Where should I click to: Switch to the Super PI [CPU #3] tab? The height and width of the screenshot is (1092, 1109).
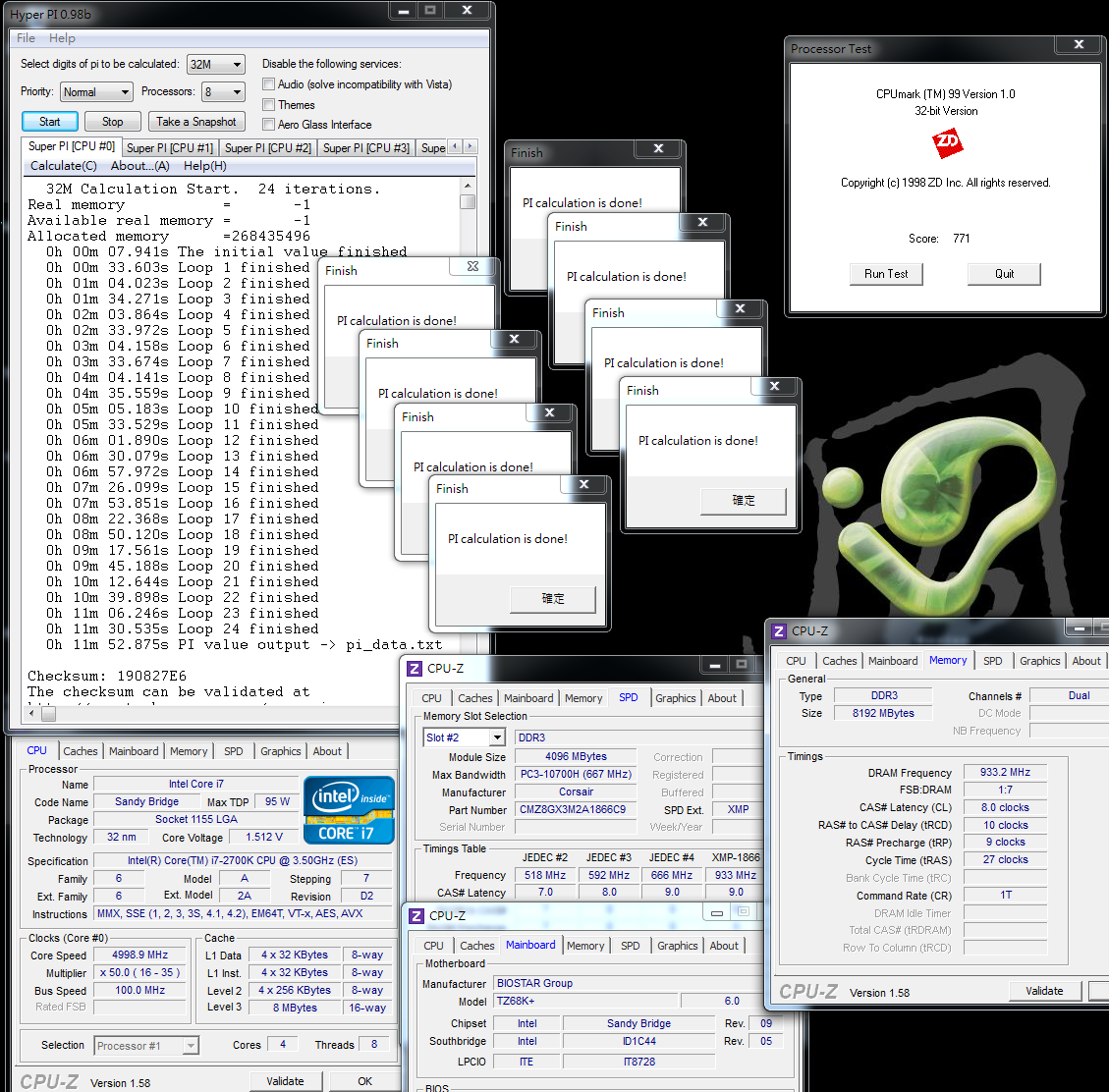pyautogui.click(x=366, y=148)
